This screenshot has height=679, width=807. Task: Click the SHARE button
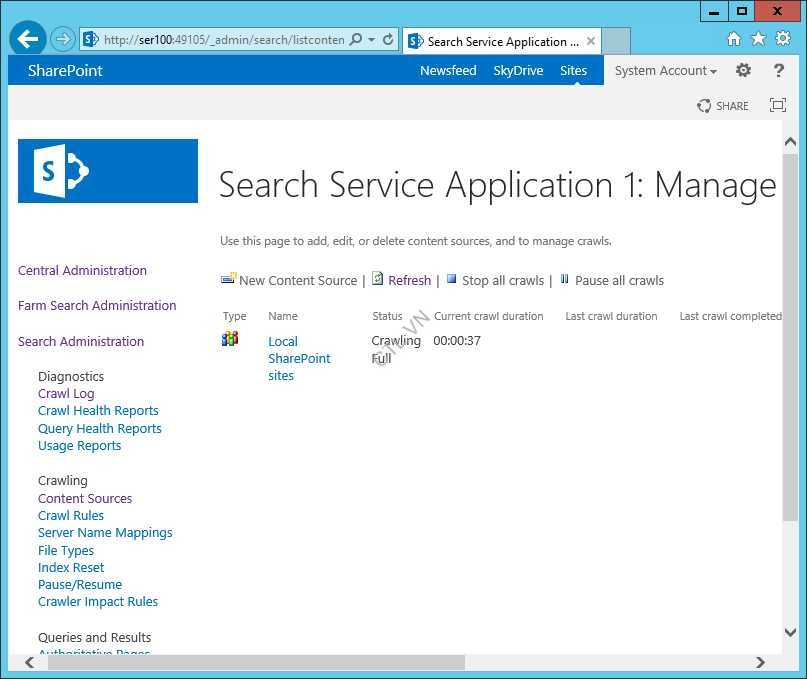[x=723, y=106]
